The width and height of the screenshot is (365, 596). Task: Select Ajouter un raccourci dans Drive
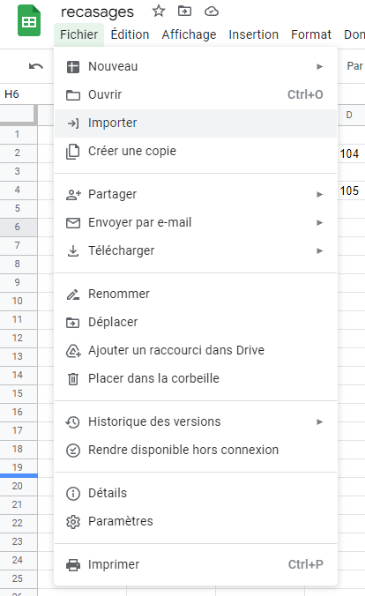click(x=196, y=350)
